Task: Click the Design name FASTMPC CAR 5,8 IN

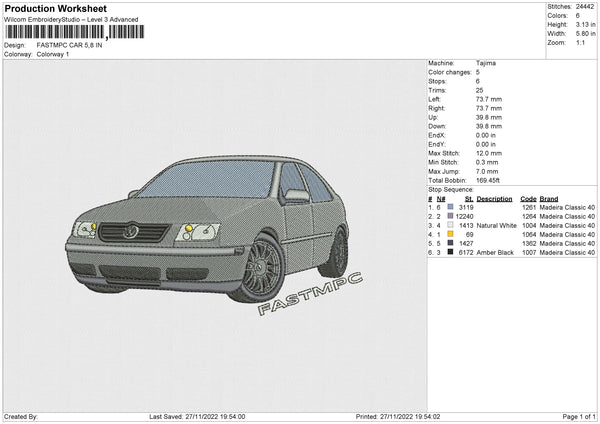Action: coord(70,45)
